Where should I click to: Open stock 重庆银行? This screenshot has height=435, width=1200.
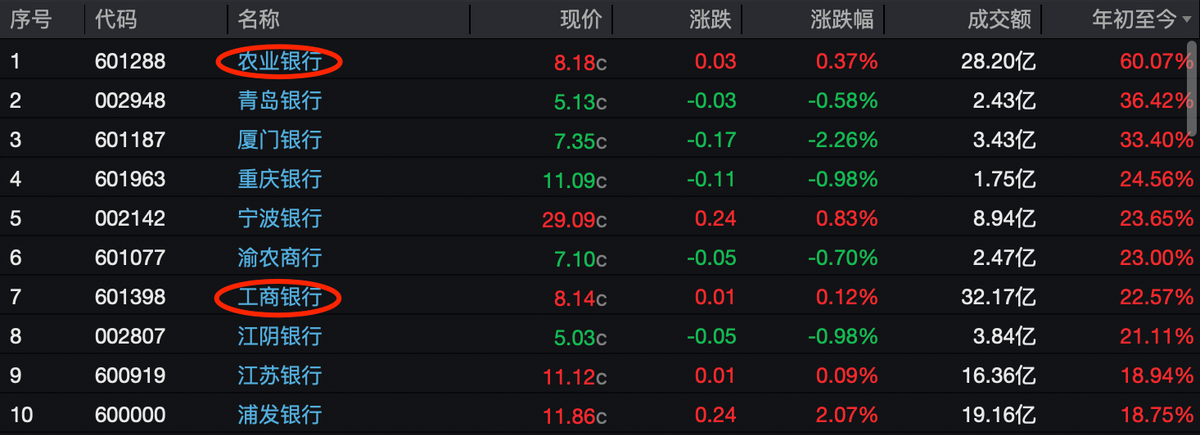279,179
